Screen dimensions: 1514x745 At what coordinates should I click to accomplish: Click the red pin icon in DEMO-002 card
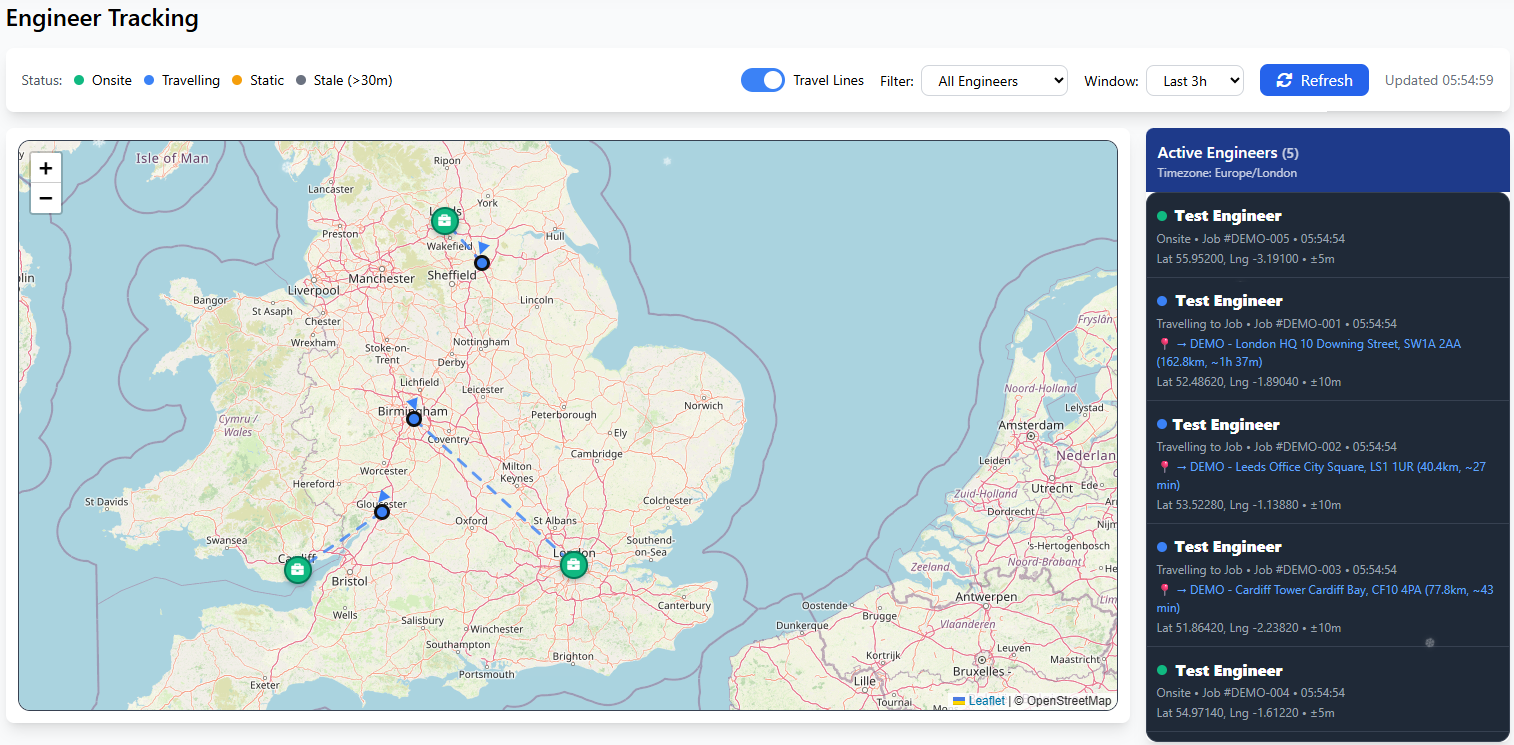[x=1163, y=467]
